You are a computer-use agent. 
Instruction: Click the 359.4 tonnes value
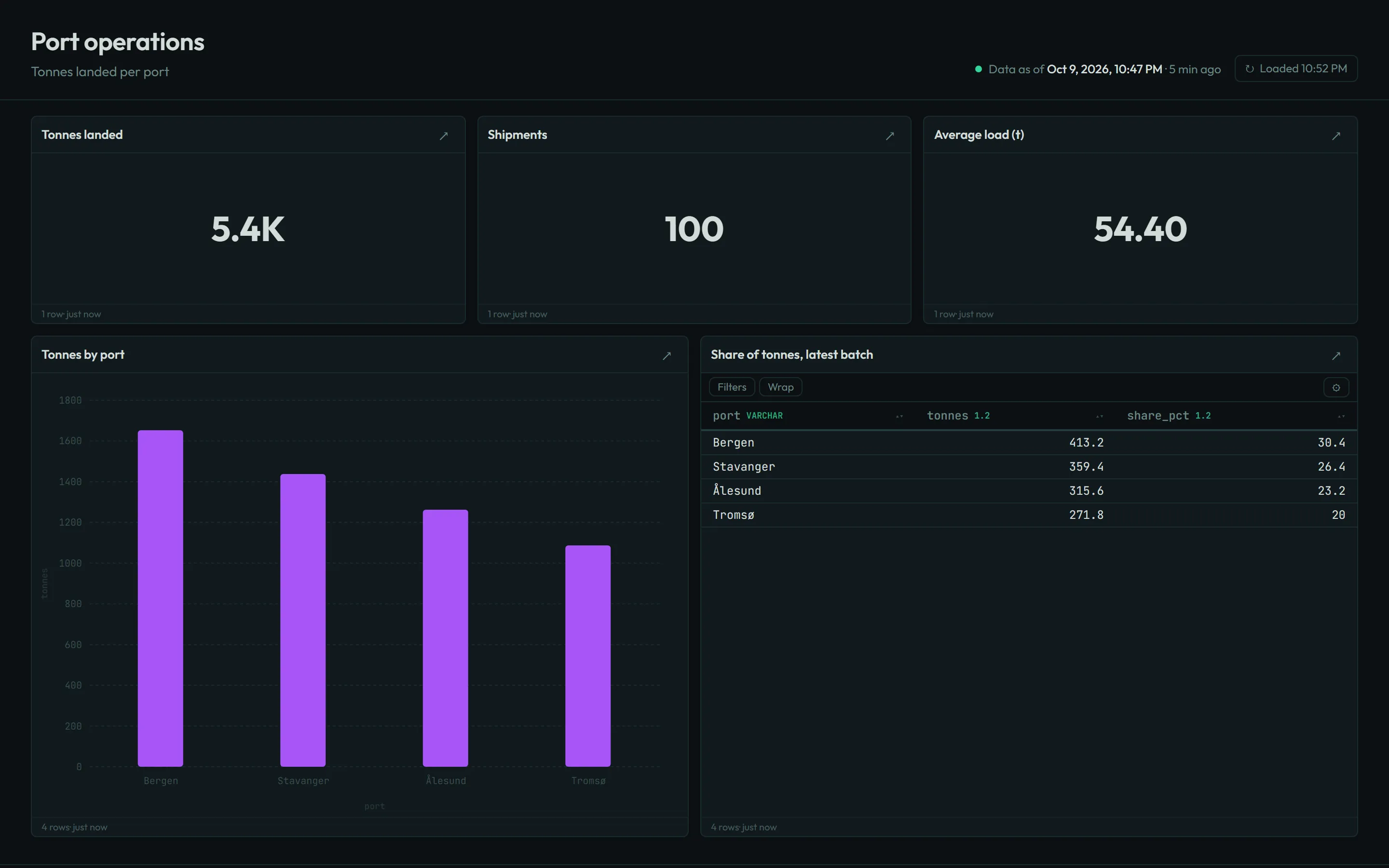click(1086, 467)
